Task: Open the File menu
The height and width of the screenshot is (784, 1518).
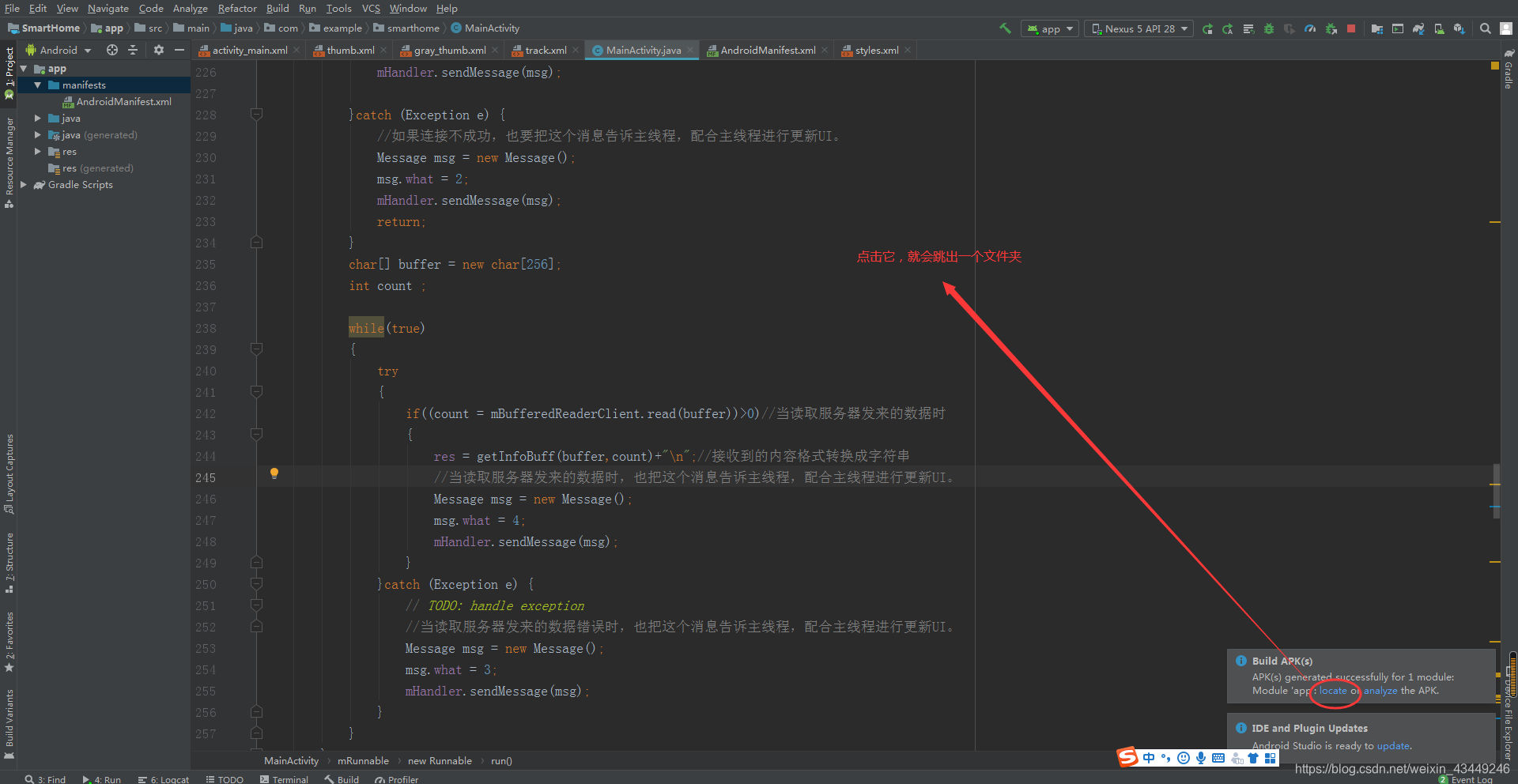Action: (x=12, y=8)
